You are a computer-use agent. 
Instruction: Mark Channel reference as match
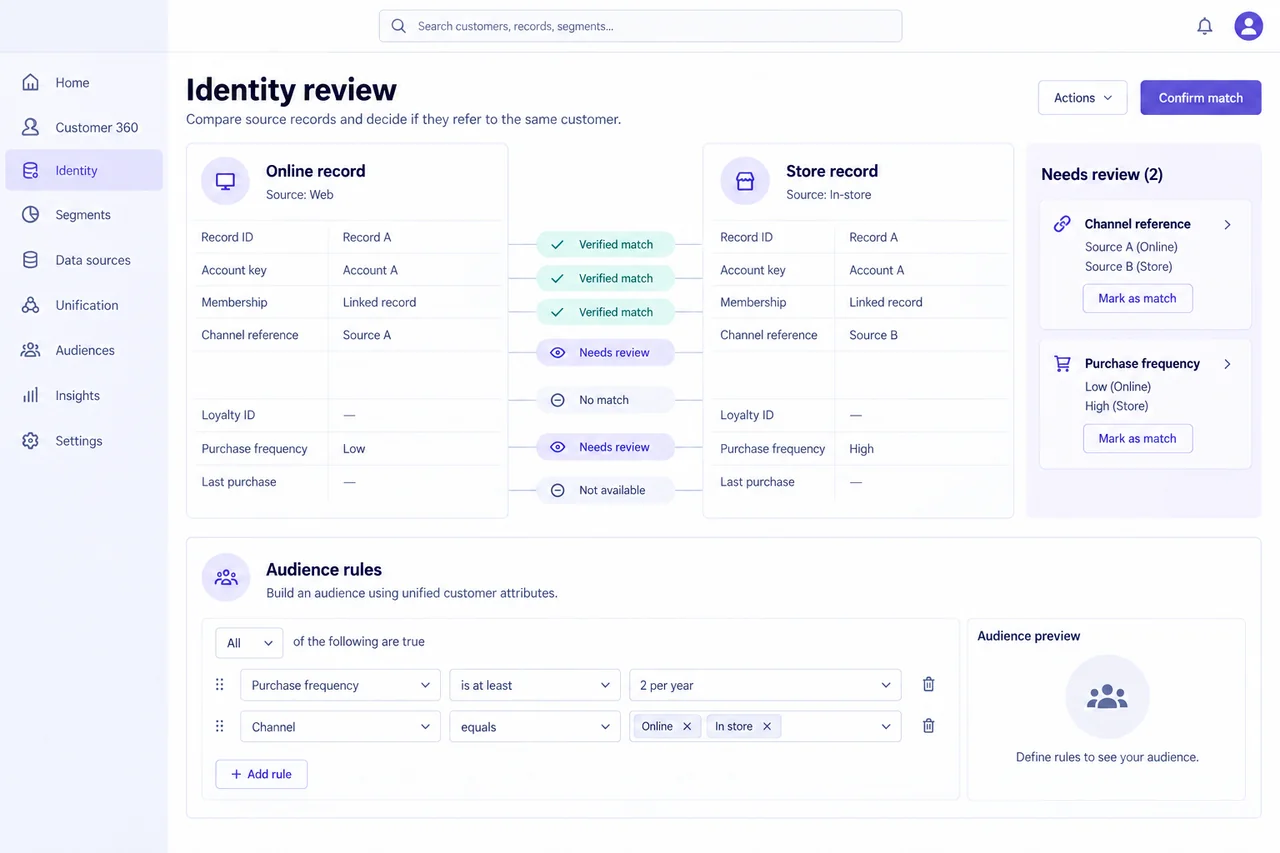tap(1138, 298)
